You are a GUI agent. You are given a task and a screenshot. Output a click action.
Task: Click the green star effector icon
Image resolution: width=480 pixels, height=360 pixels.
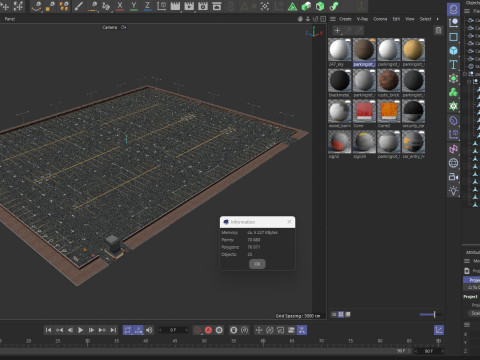point(453,107)
